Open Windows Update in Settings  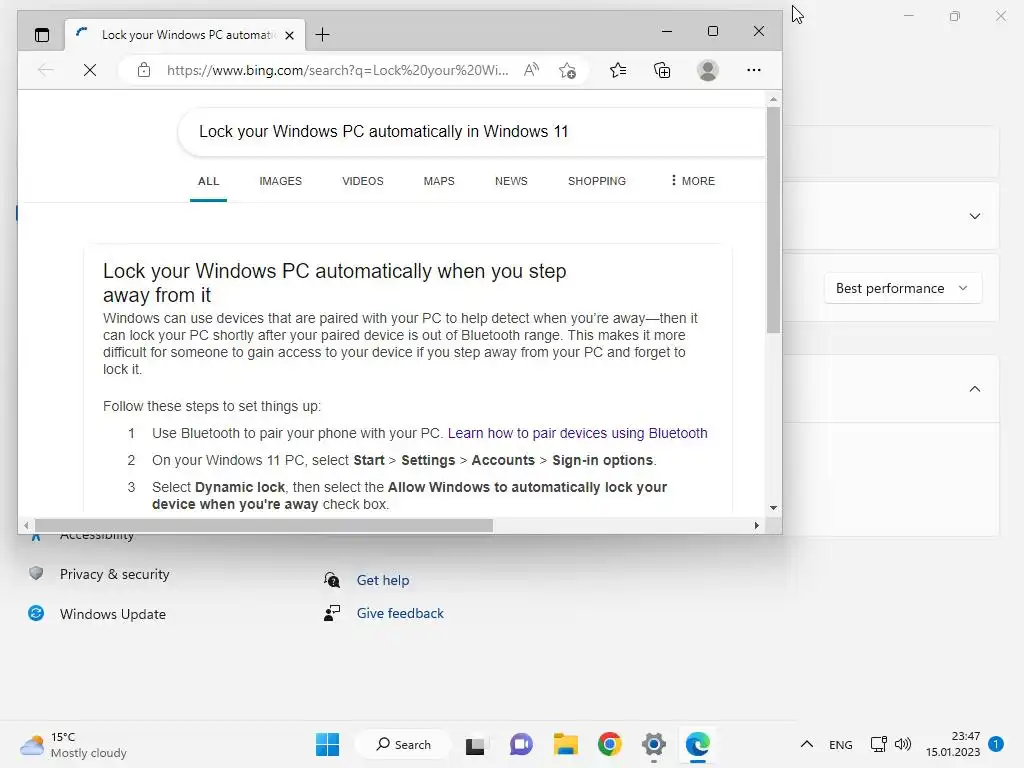(113, 614)
